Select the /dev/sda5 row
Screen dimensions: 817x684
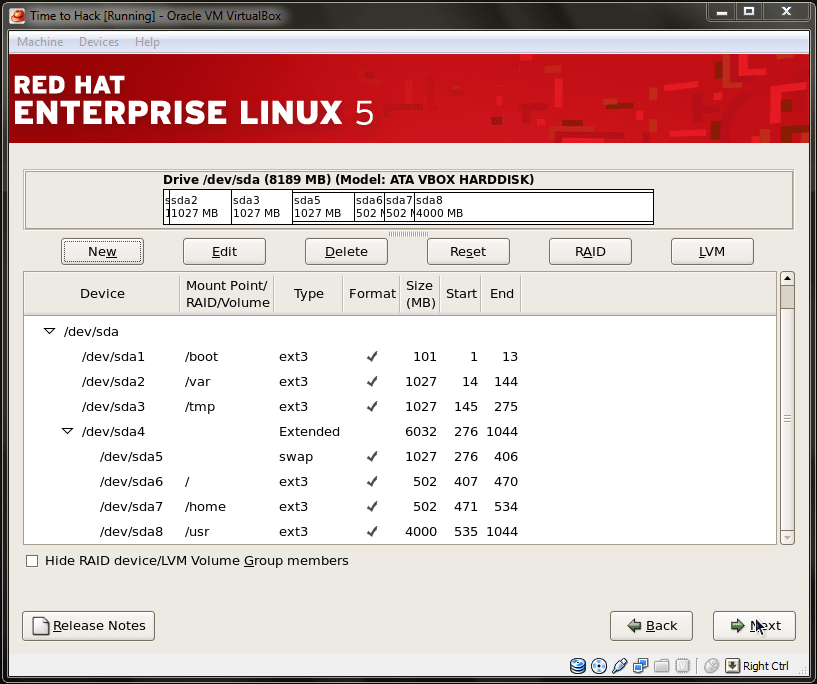click(400, 456)
